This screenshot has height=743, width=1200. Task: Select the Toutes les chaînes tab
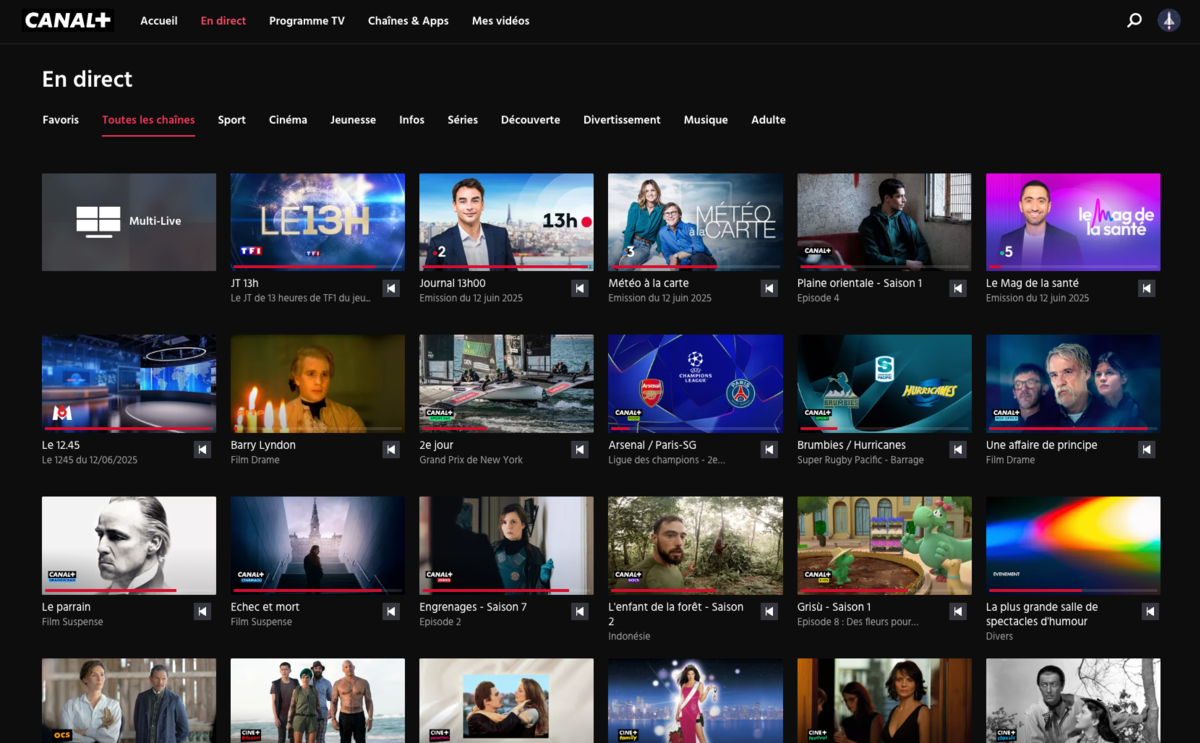[148, 120]
